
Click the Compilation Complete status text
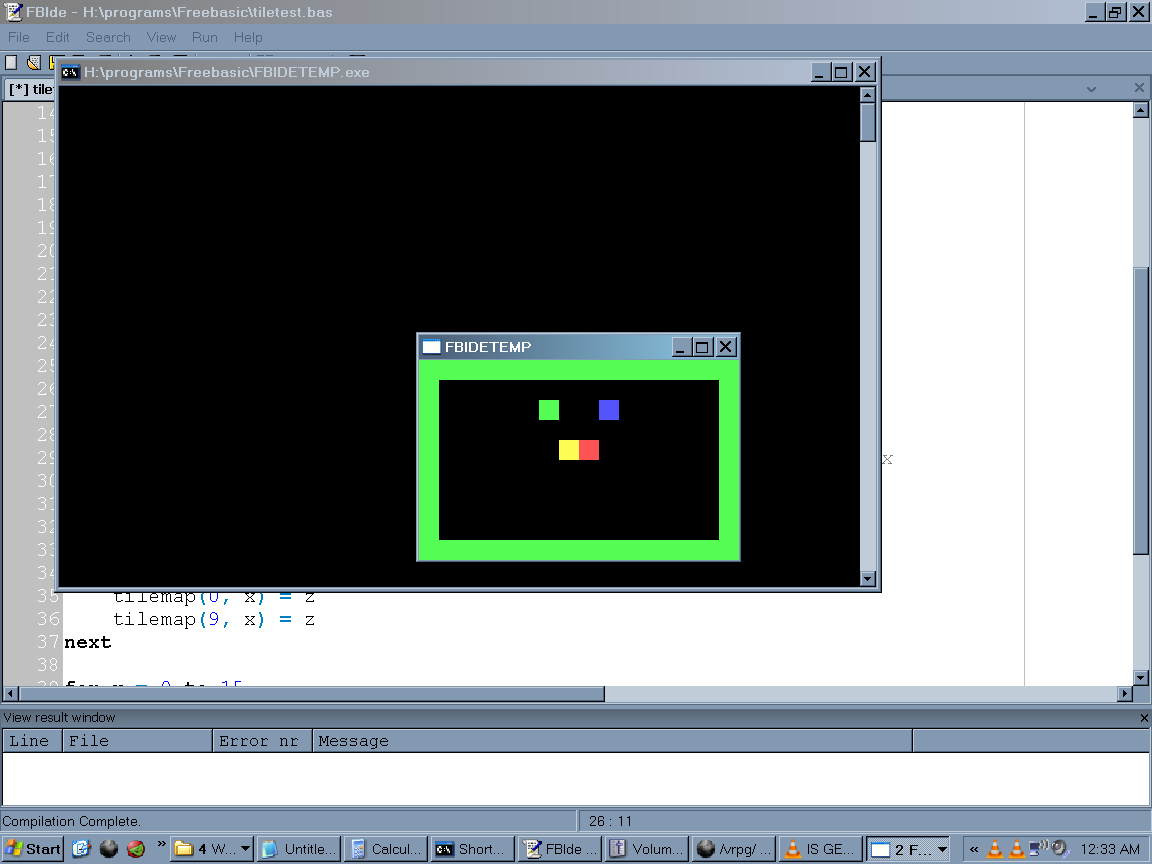click(x=71, y=821)
